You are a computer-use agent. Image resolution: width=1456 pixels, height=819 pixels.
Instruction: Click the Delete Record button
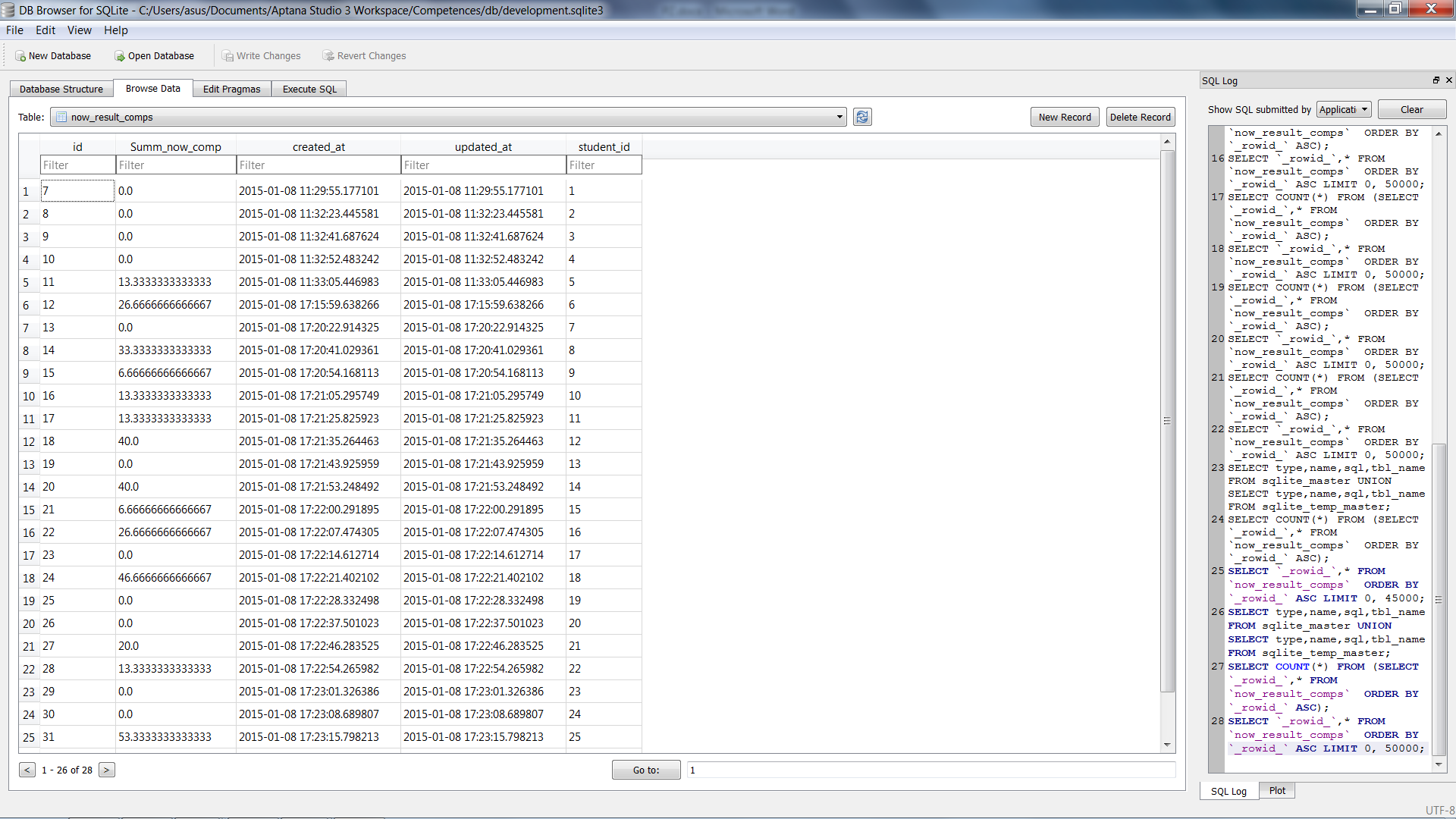click(1140, 117)
